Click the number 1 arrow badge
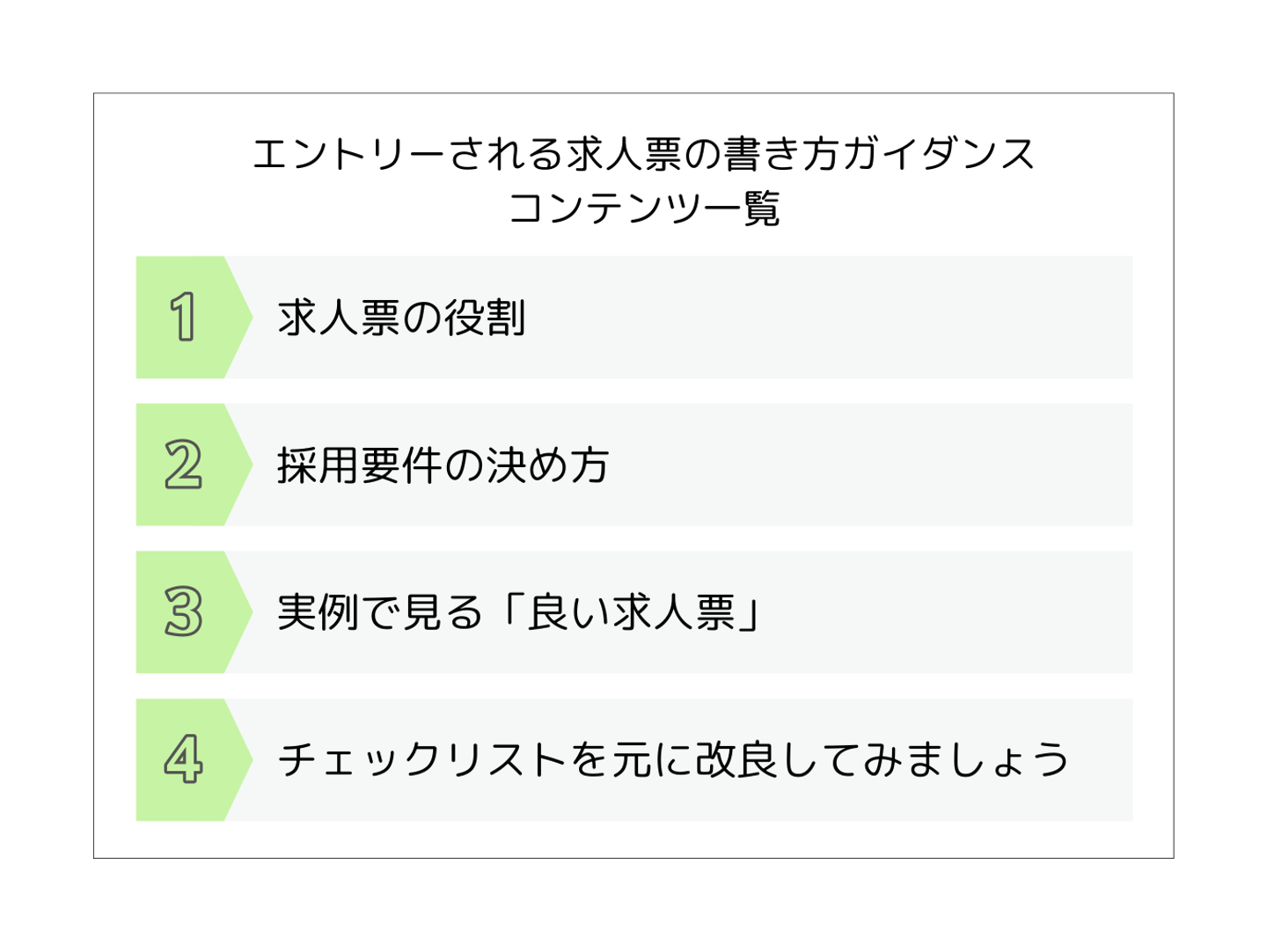Screen dimensions: 1267x952 click(183, 317)
